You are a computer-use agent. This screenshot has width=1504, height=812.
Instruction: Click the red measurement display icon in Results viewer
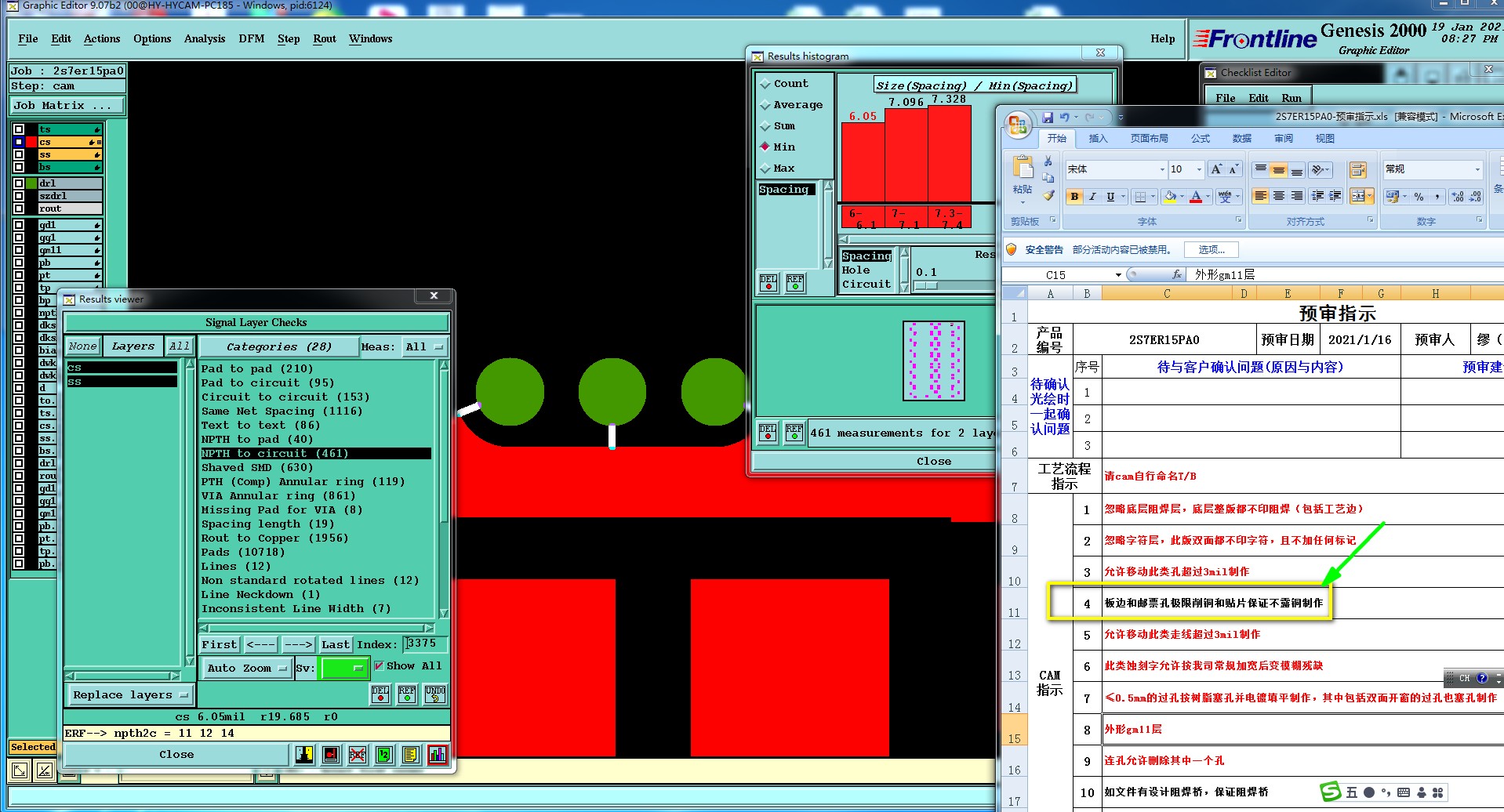(331, 754)
